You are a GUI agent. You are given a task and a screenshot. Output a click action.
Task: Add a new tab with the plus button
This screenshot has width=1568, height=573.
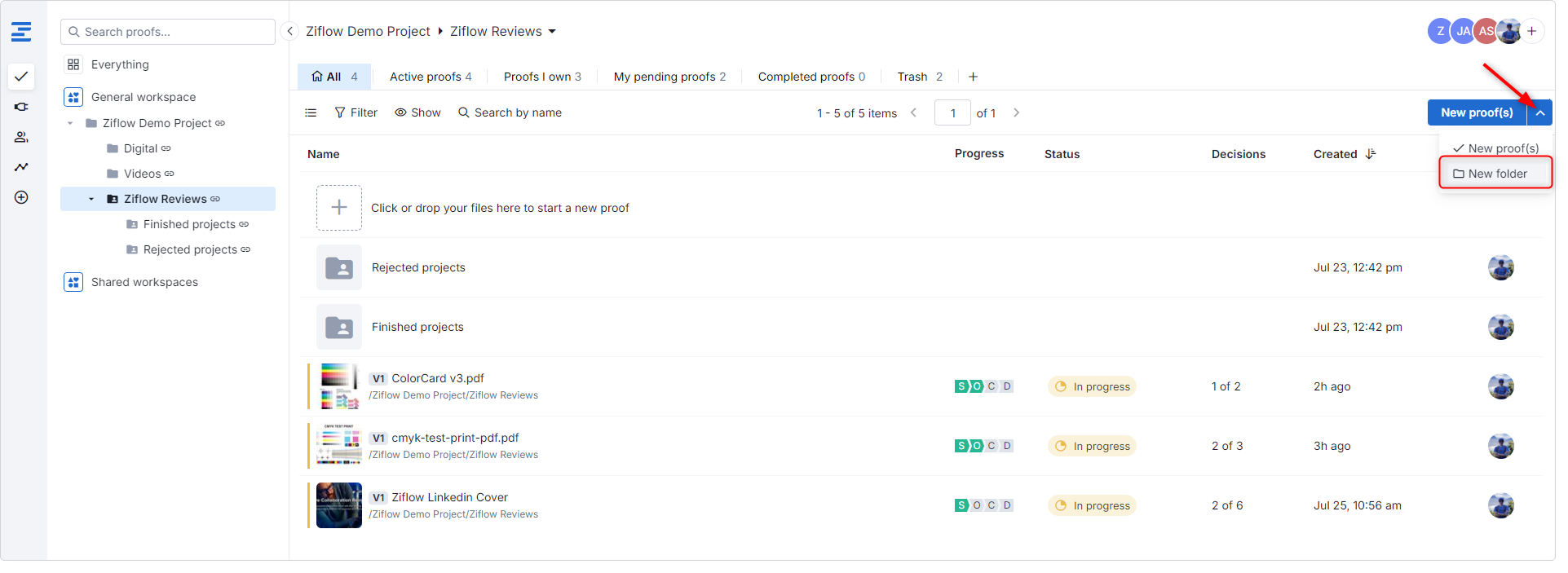point(973,77)
